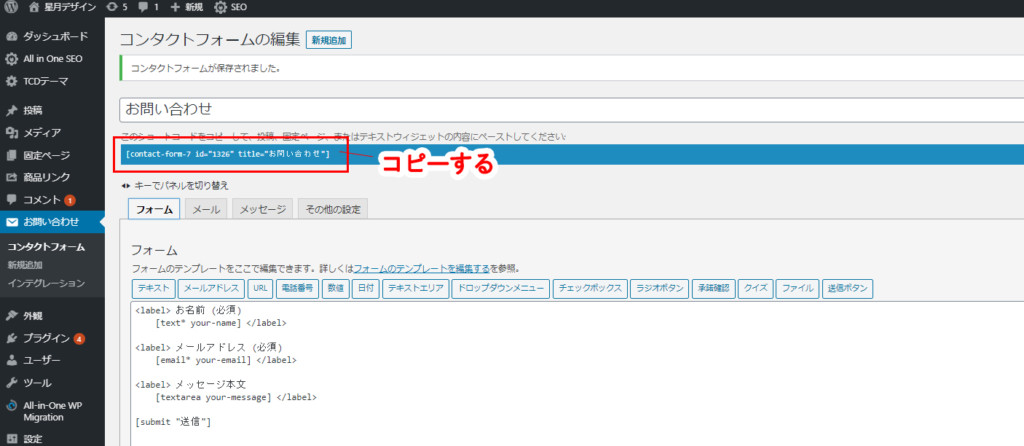This screenshot has height=446, width=1024.
Task: Select the contact-form-7 shortcode field
Action: pos(571,154)
